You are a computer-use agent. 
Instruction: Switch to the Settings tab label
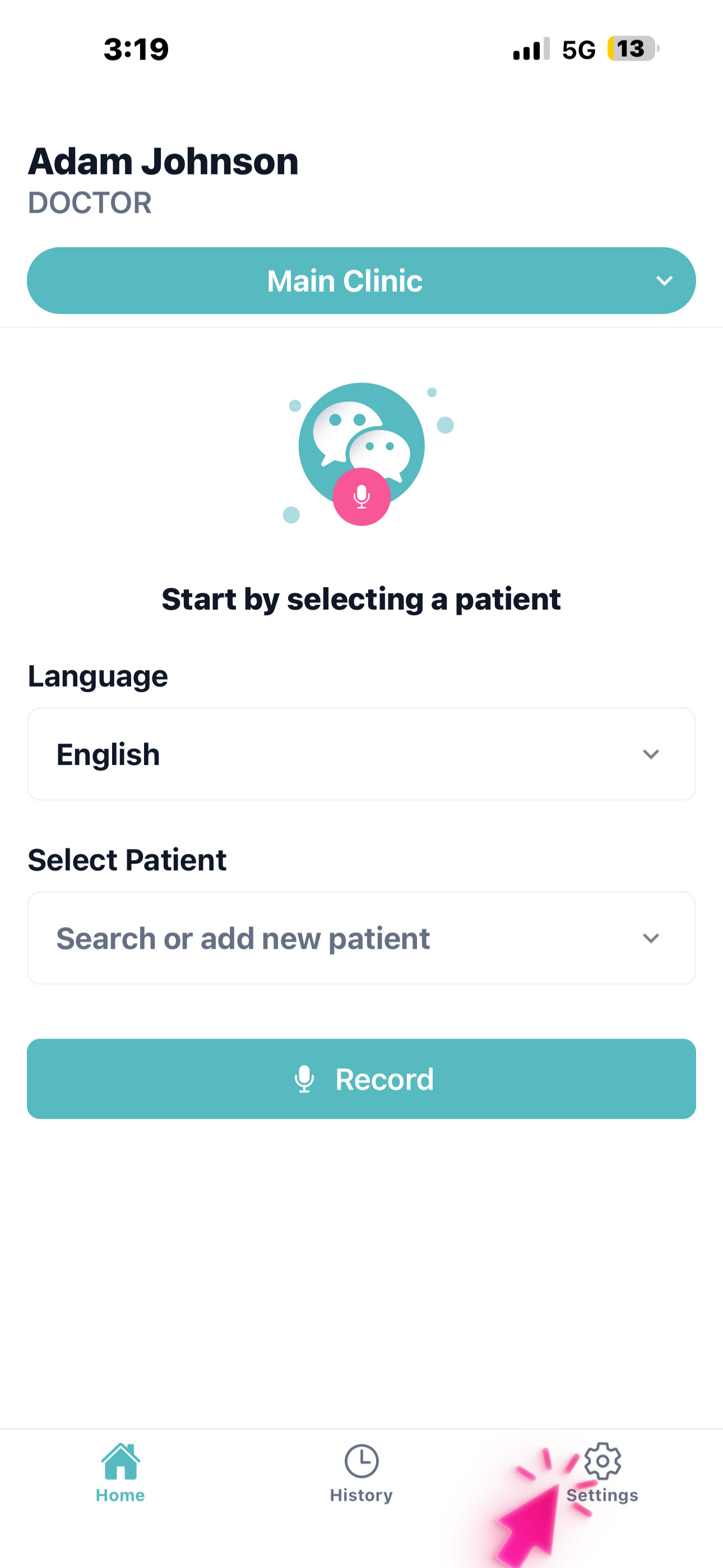pos(602,1495)
